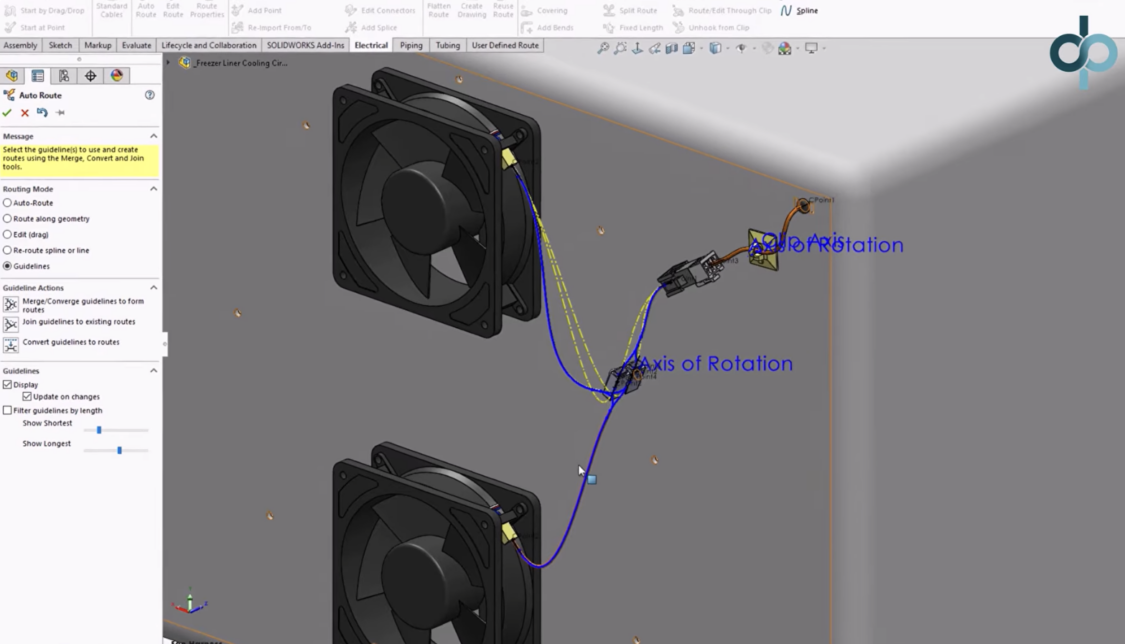Screen dimensions: 1125x644
Task: Enable Filter guidelines by length checkbox
Action: 8,410
